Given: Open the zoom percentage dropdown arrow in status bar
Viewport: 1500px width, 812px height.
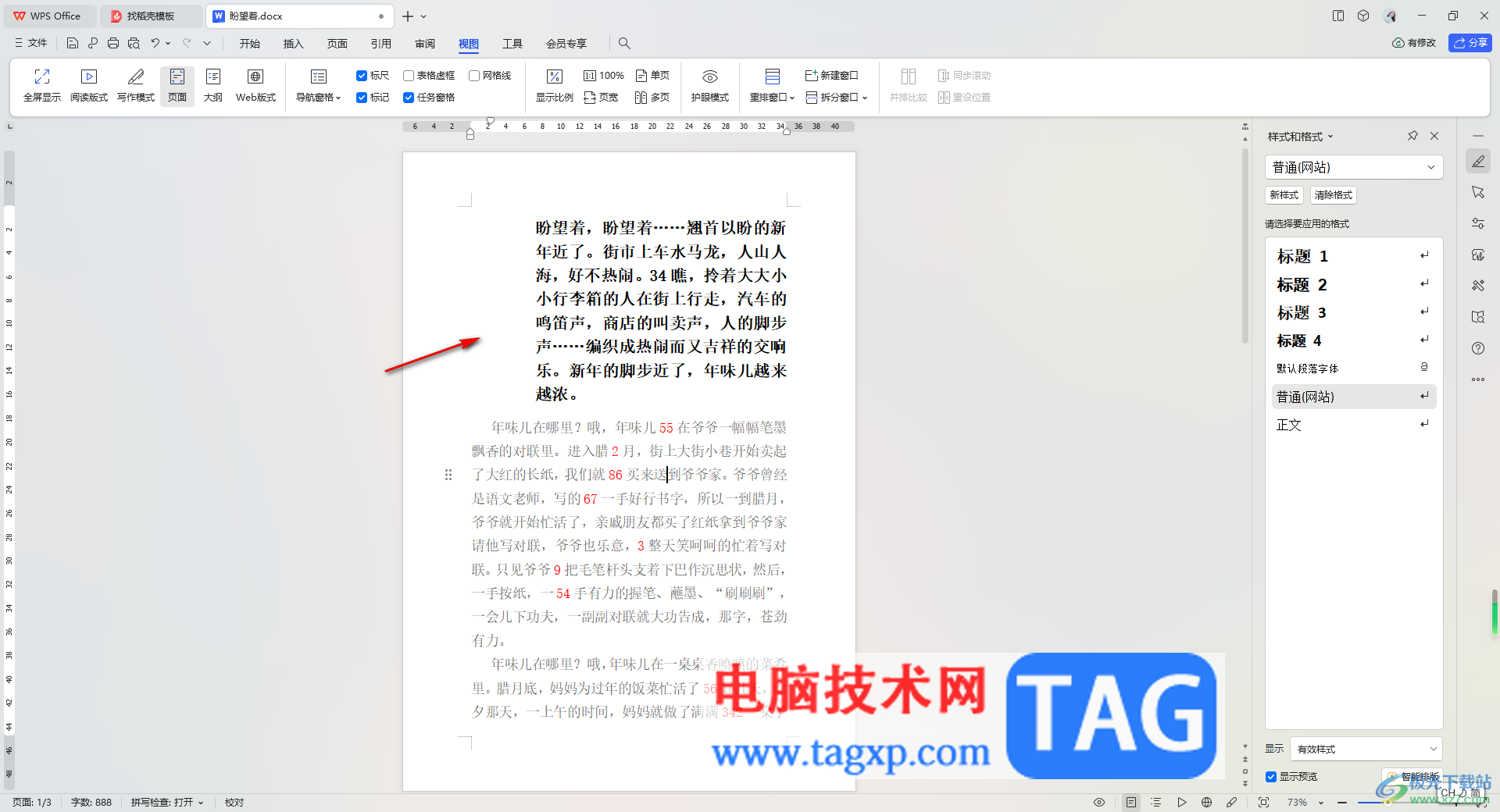Looking at the screenshot, I should 1321,803.
